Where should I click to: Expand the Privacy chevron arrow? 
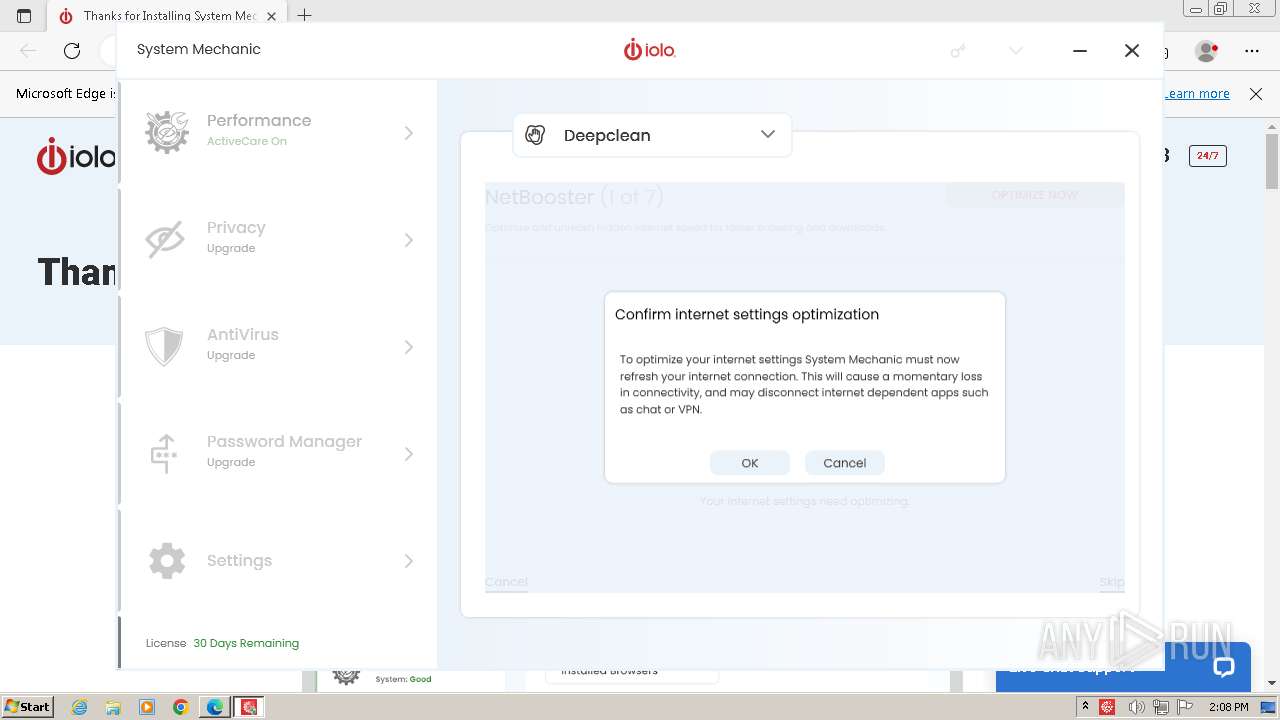click(408, 240)
